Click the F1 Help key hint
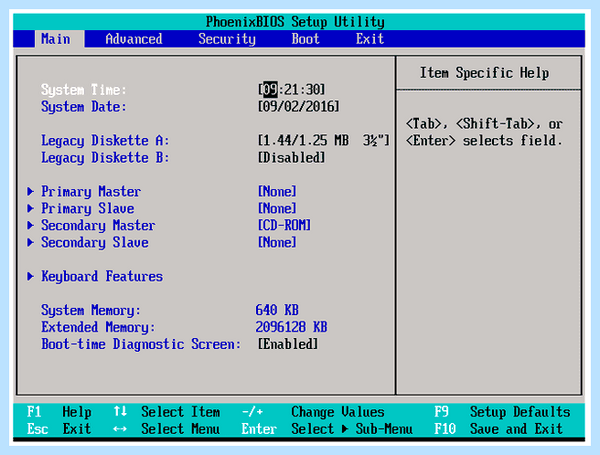The width and height of the screenshot is (600, 455). [59, 412]
